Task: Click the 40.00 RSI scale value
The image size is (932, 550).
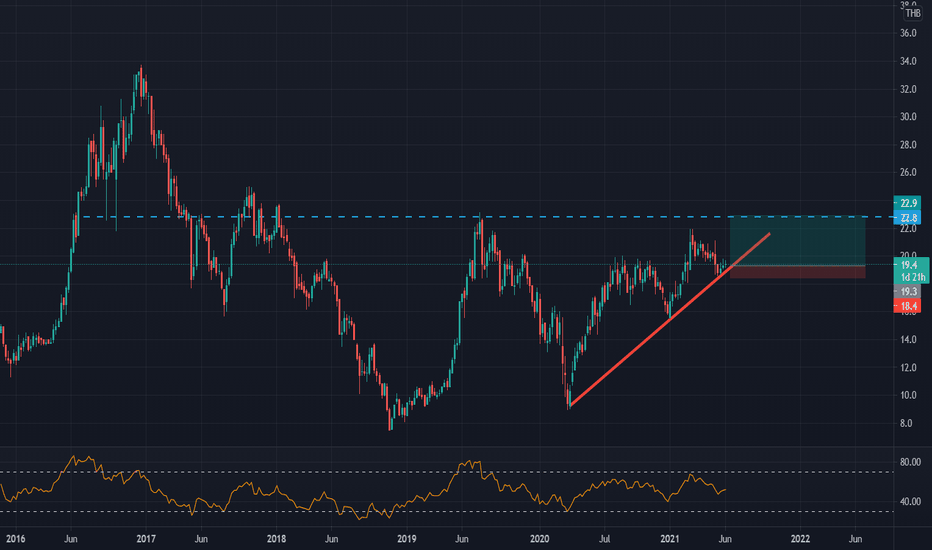Action: [910, 502]
